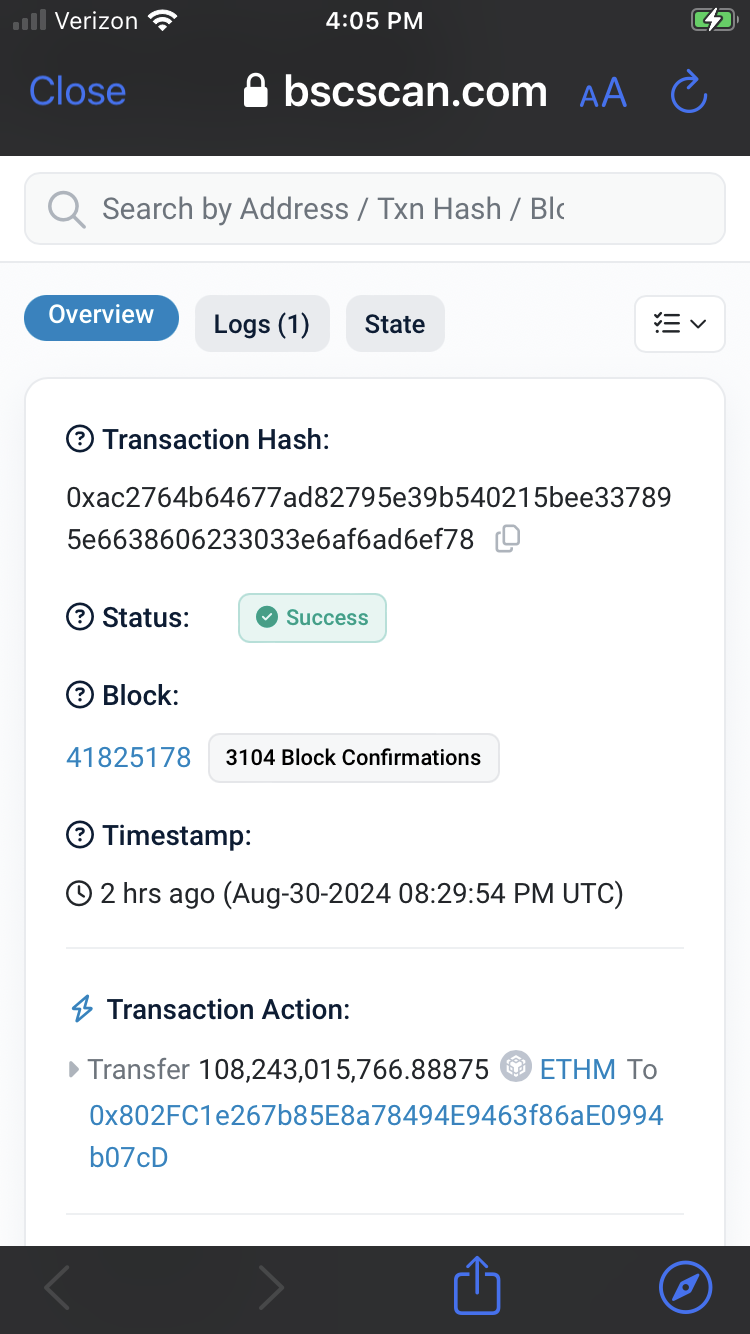
Task: Open the list options dropdown button
Action: click(x=679, y=324)
